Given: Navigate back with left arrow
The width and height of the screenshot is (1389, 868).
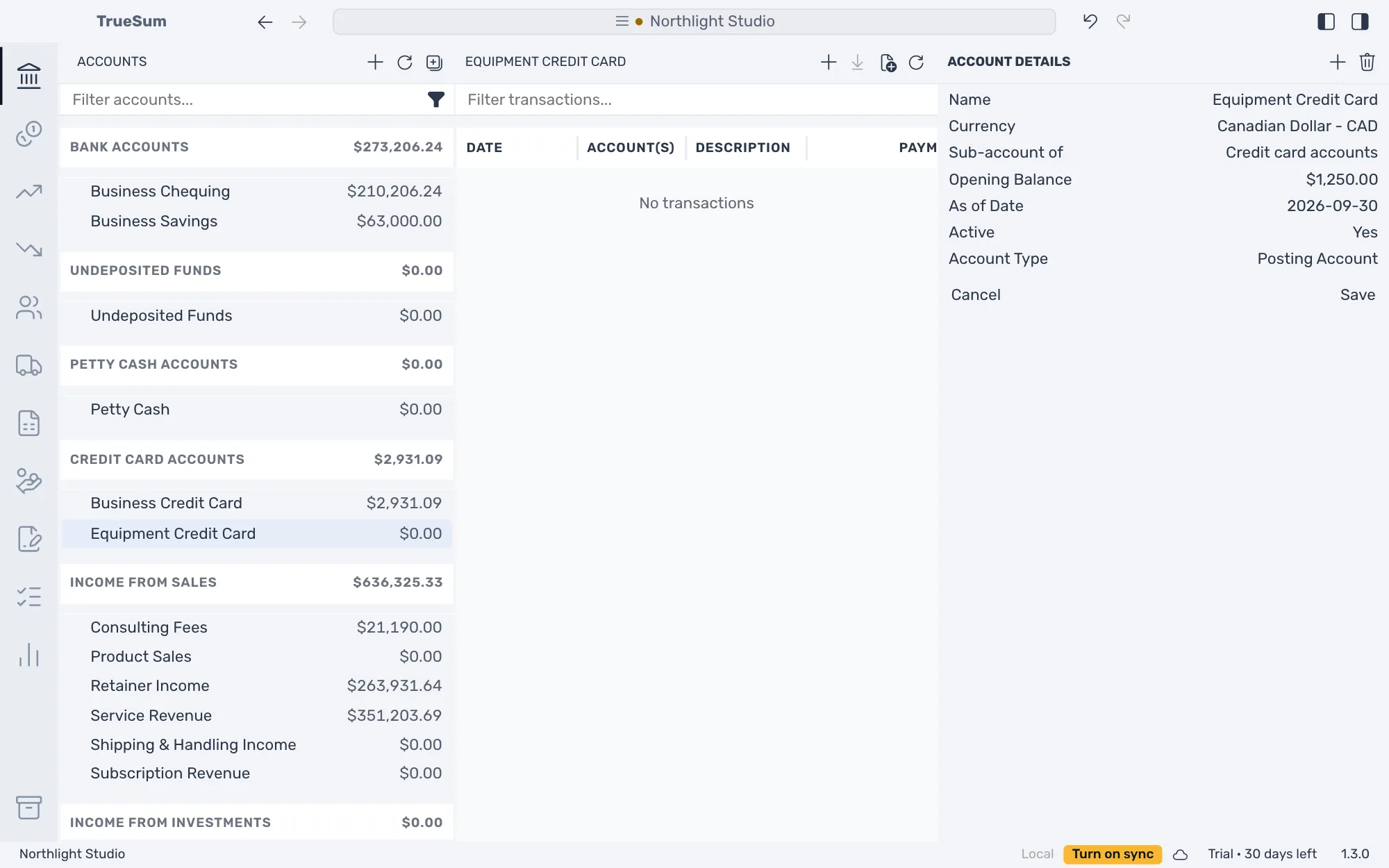Looking at the screenshot, I should click(265, 22).
